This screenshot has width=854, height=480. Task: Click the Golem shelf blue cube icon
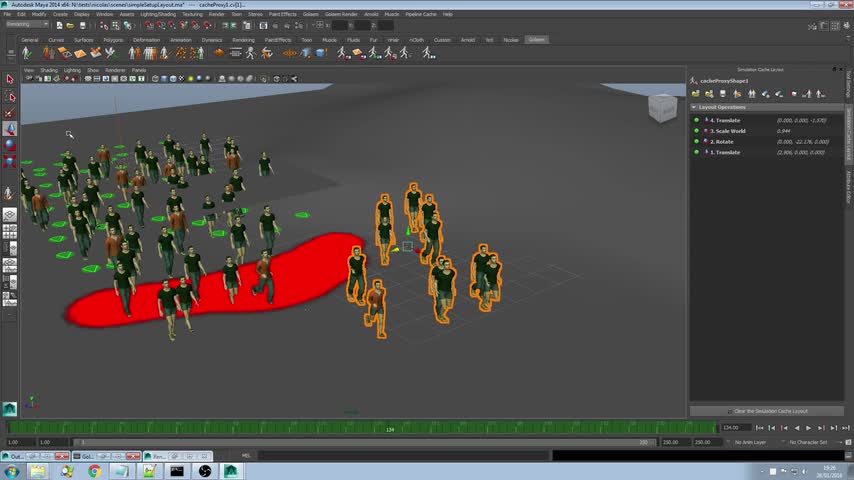click(321, 53)
